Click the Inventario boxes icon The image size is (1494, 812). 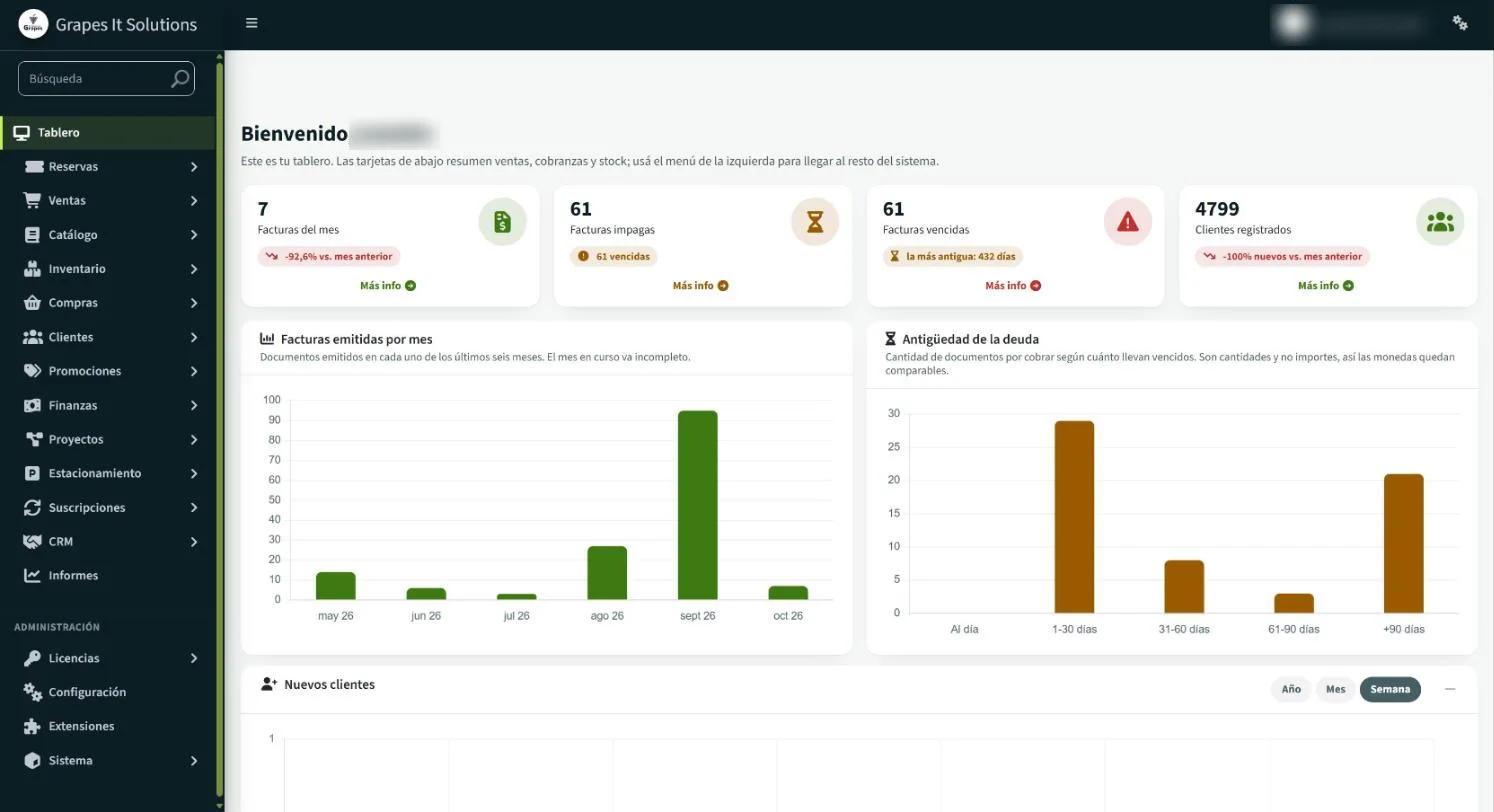tap(33, 269)
